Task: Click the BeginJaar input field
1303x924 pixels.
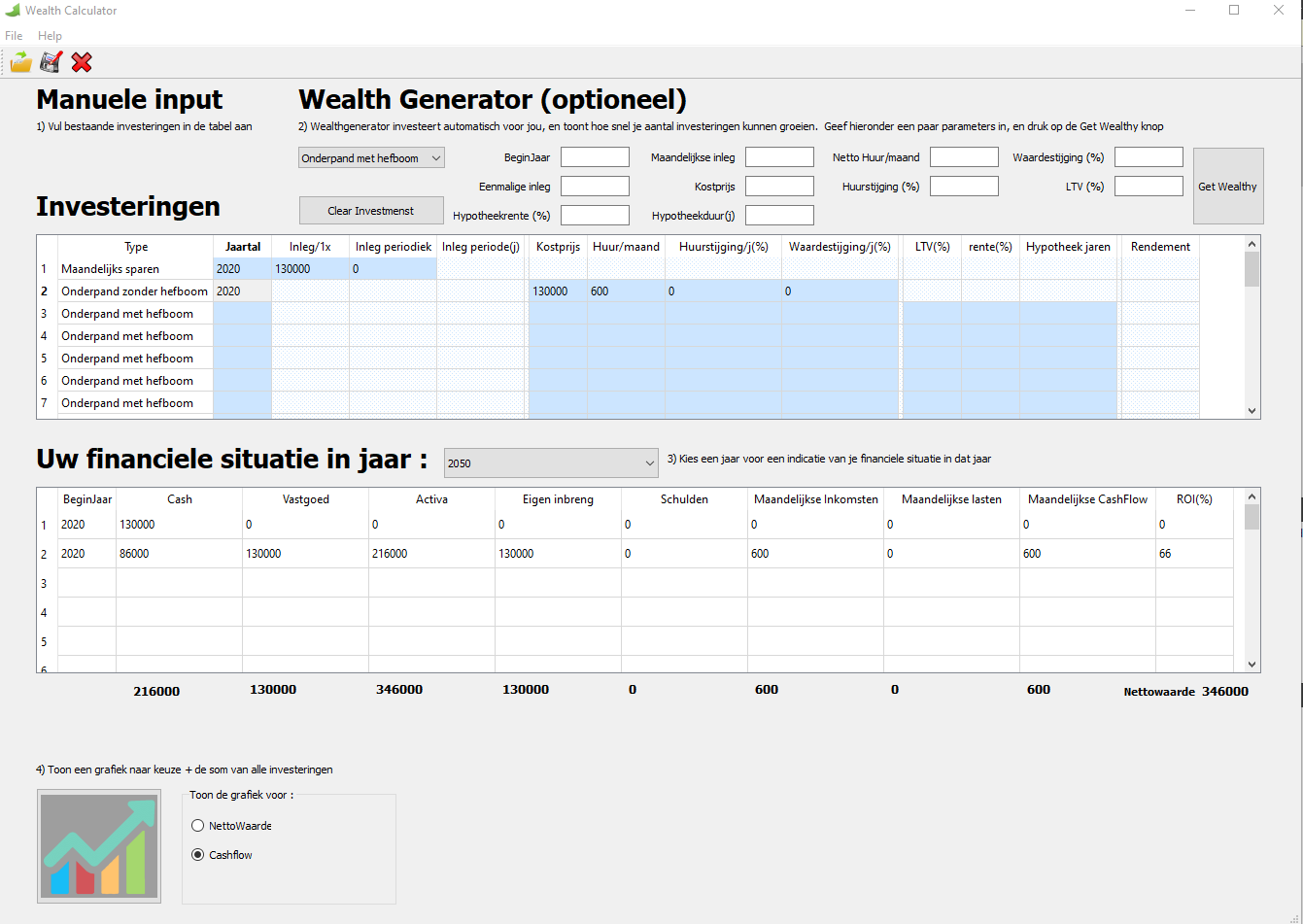Action: (595, 157)
